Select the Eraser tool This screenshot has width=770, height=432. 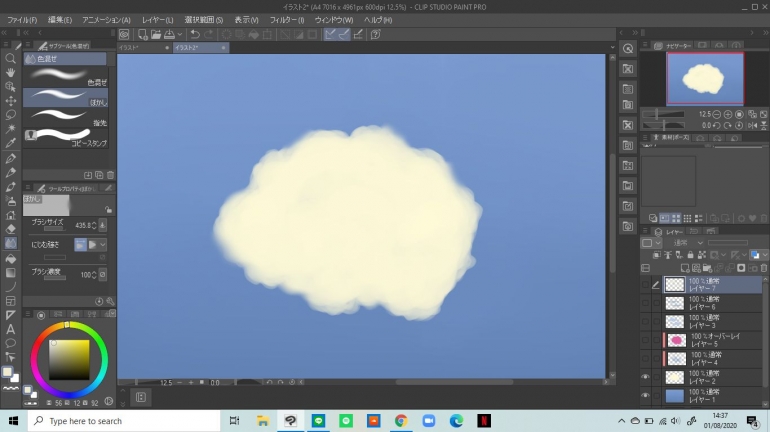click(10, 229)
